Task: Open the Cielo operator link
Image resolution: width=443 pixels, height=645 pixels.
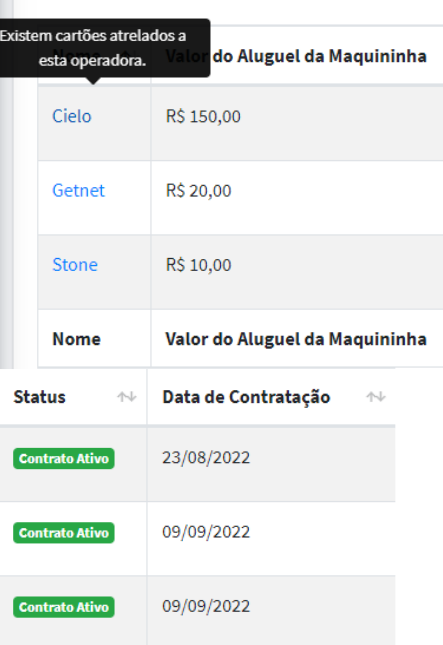Action: [72, 116]
